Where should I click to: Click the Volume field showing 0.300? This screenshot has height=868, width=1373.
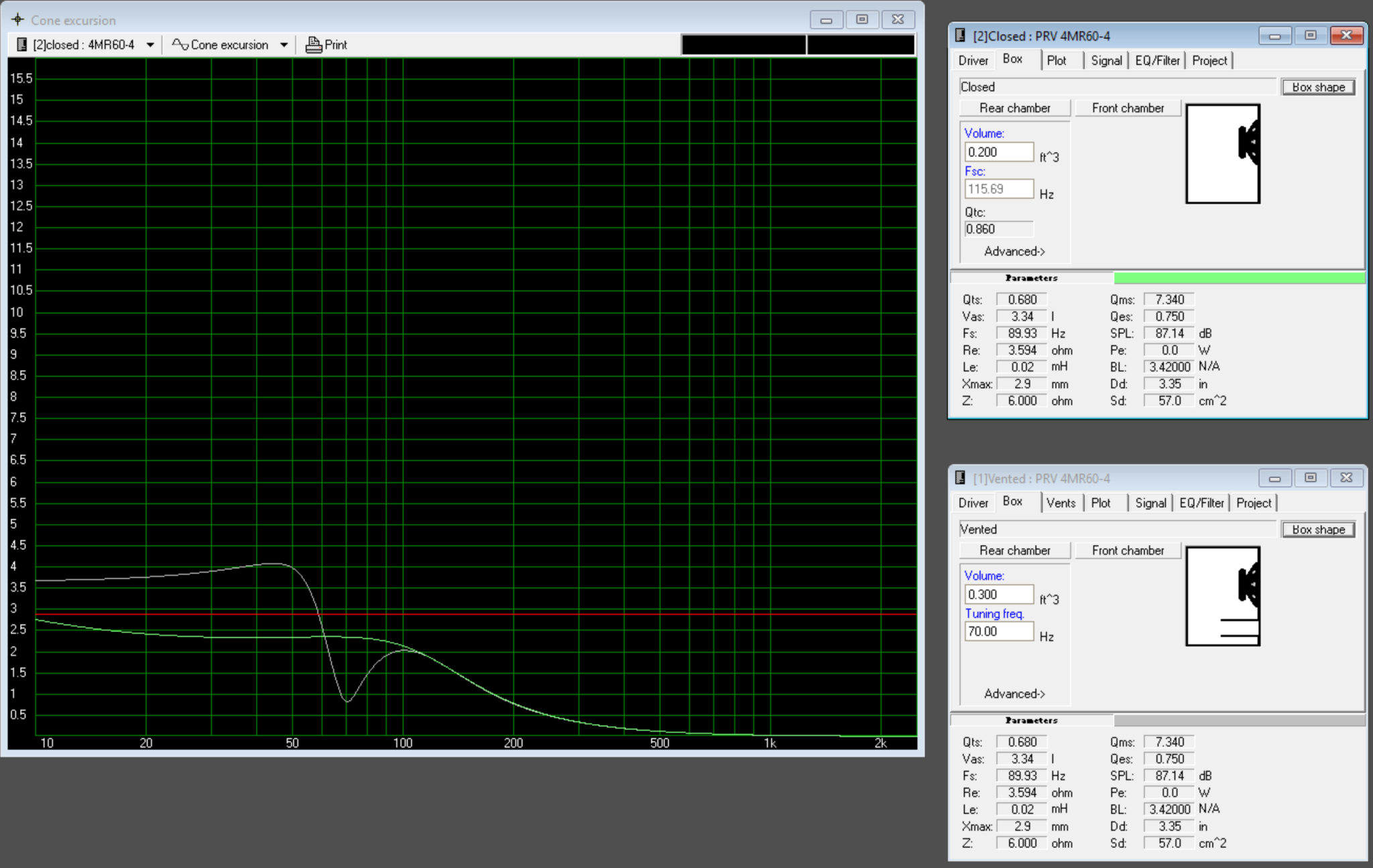click(x=999, y=595)
